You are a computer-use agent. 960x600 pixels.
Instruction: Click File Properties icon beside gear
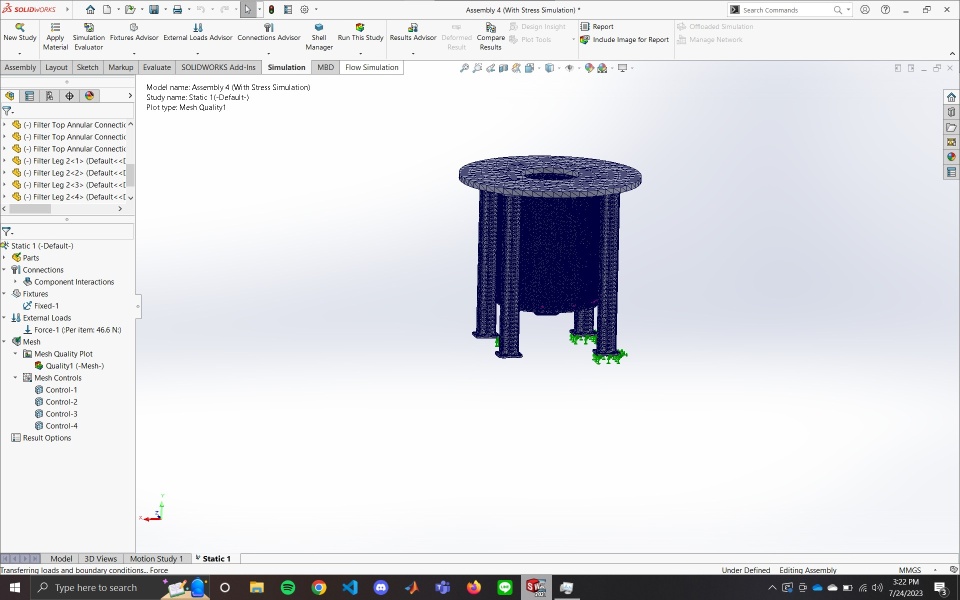click(288, 9)
